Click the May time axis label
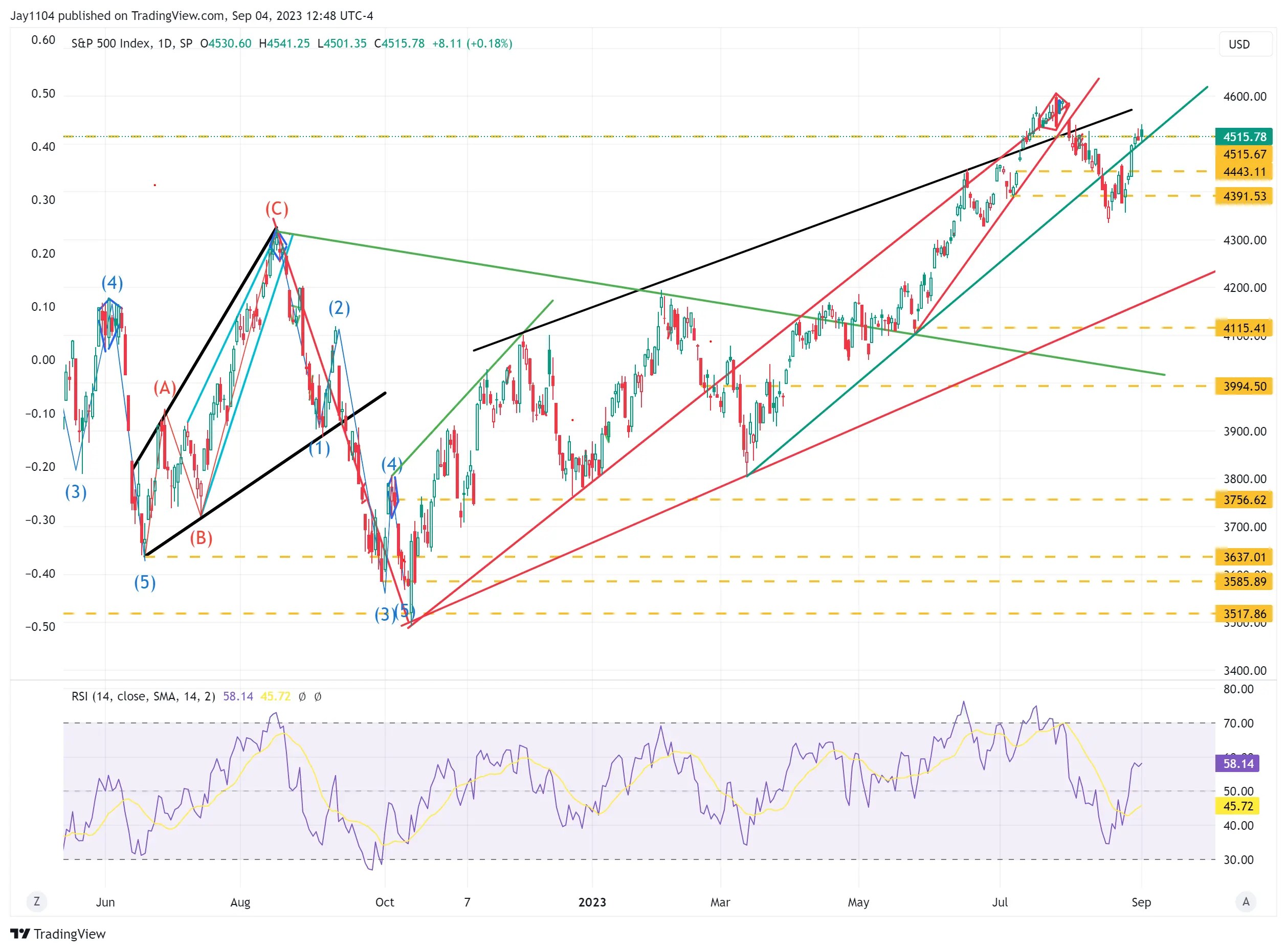1287x952 pixels. click(858, 903)
